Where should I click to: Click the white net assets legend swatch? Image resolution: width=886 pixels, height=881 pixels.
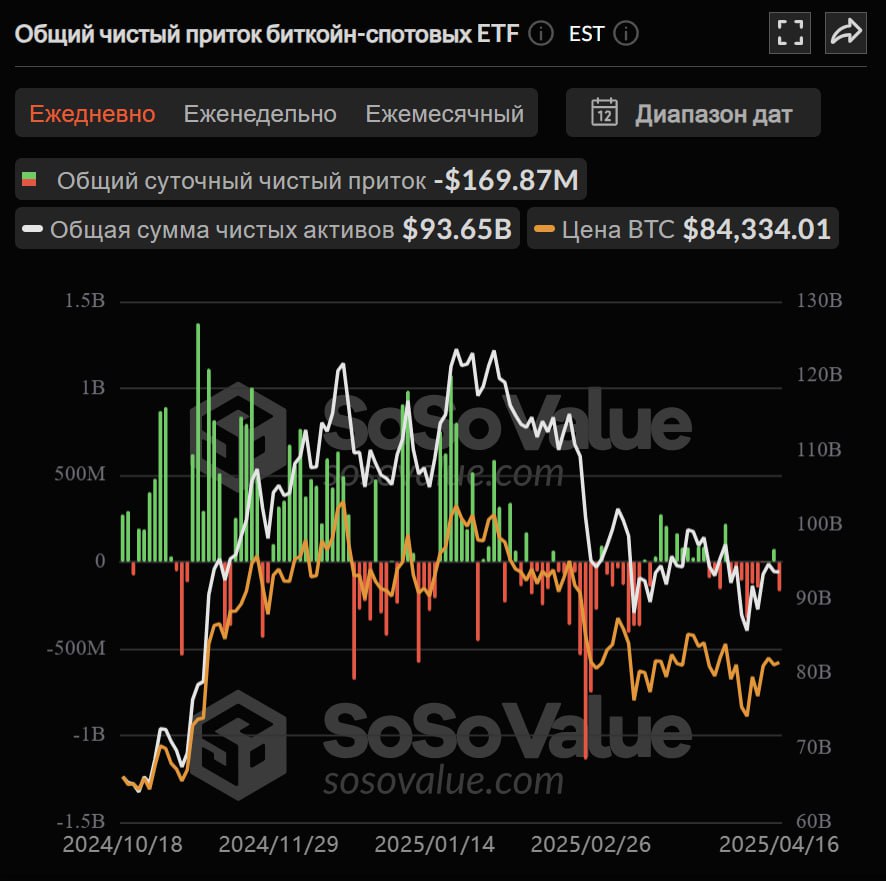tap(32, 229)
